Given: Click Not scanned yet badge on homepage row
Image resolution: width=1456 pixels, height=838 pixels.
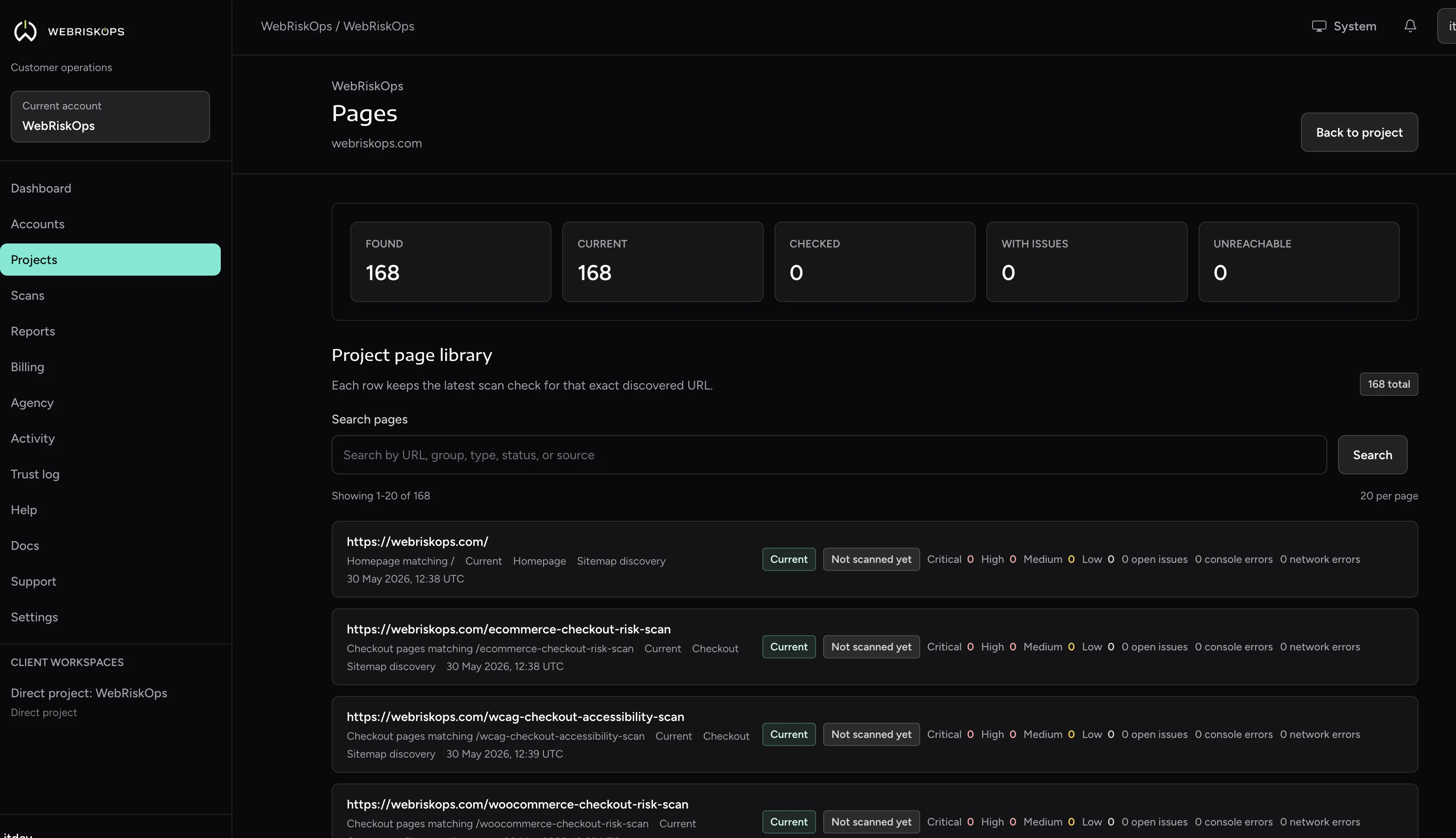Looking at the screenshot, I should coord(871,559).
